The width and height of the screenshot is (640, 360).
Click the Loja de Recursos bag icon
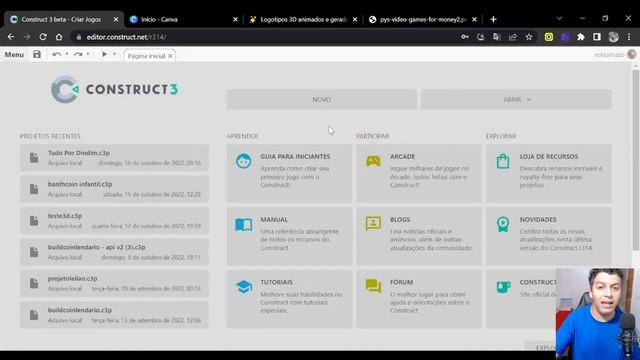[503, 161]
